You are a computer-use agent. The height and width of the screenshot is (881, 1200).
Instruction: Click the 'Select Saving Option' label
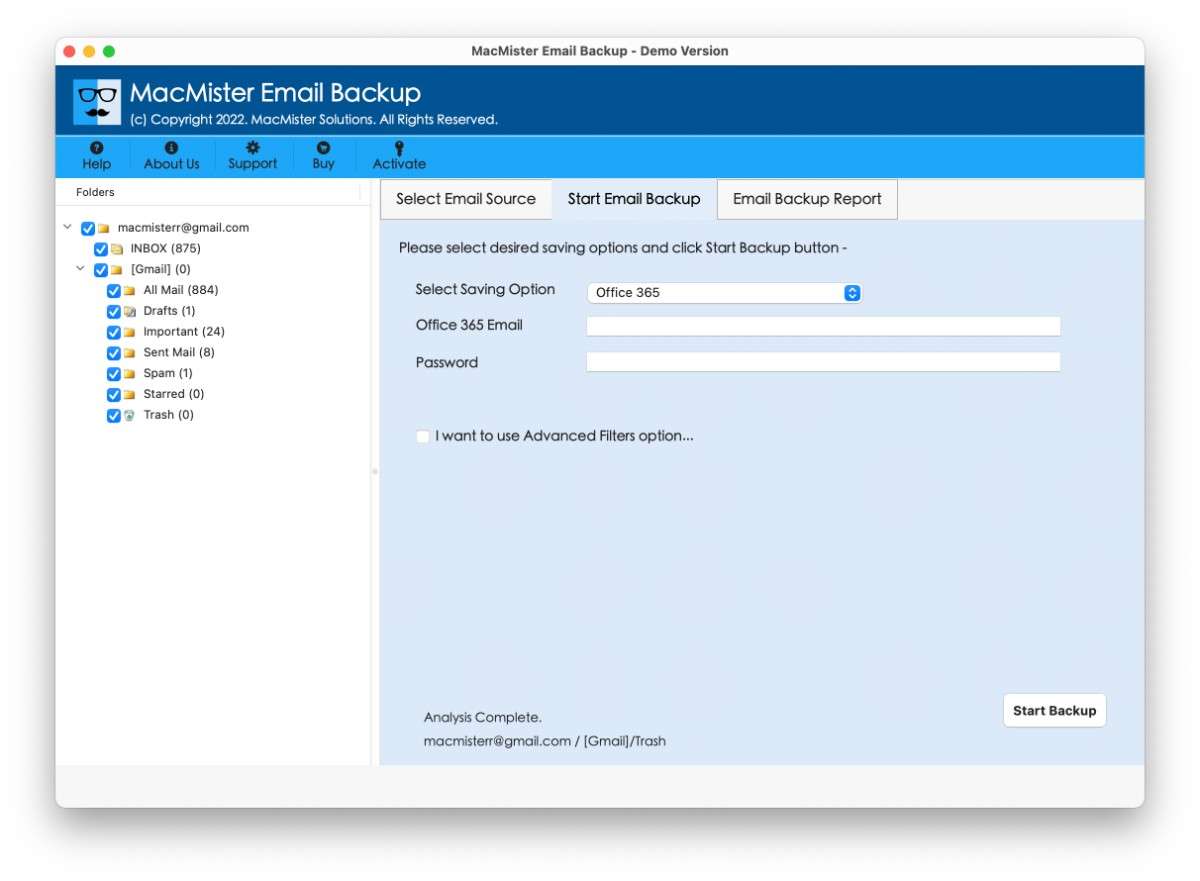point(485,290)
